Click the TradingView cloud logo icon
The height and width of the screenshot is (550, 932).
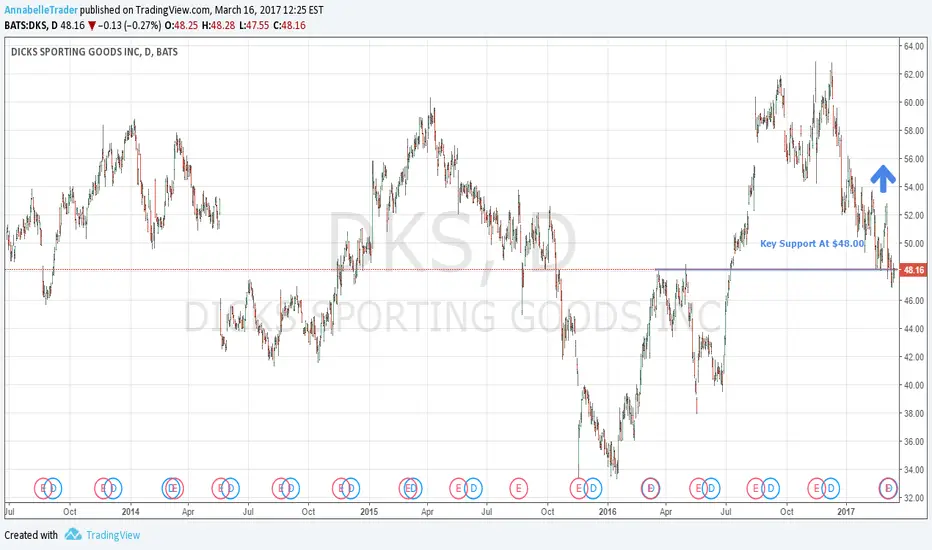pos(73,534)
